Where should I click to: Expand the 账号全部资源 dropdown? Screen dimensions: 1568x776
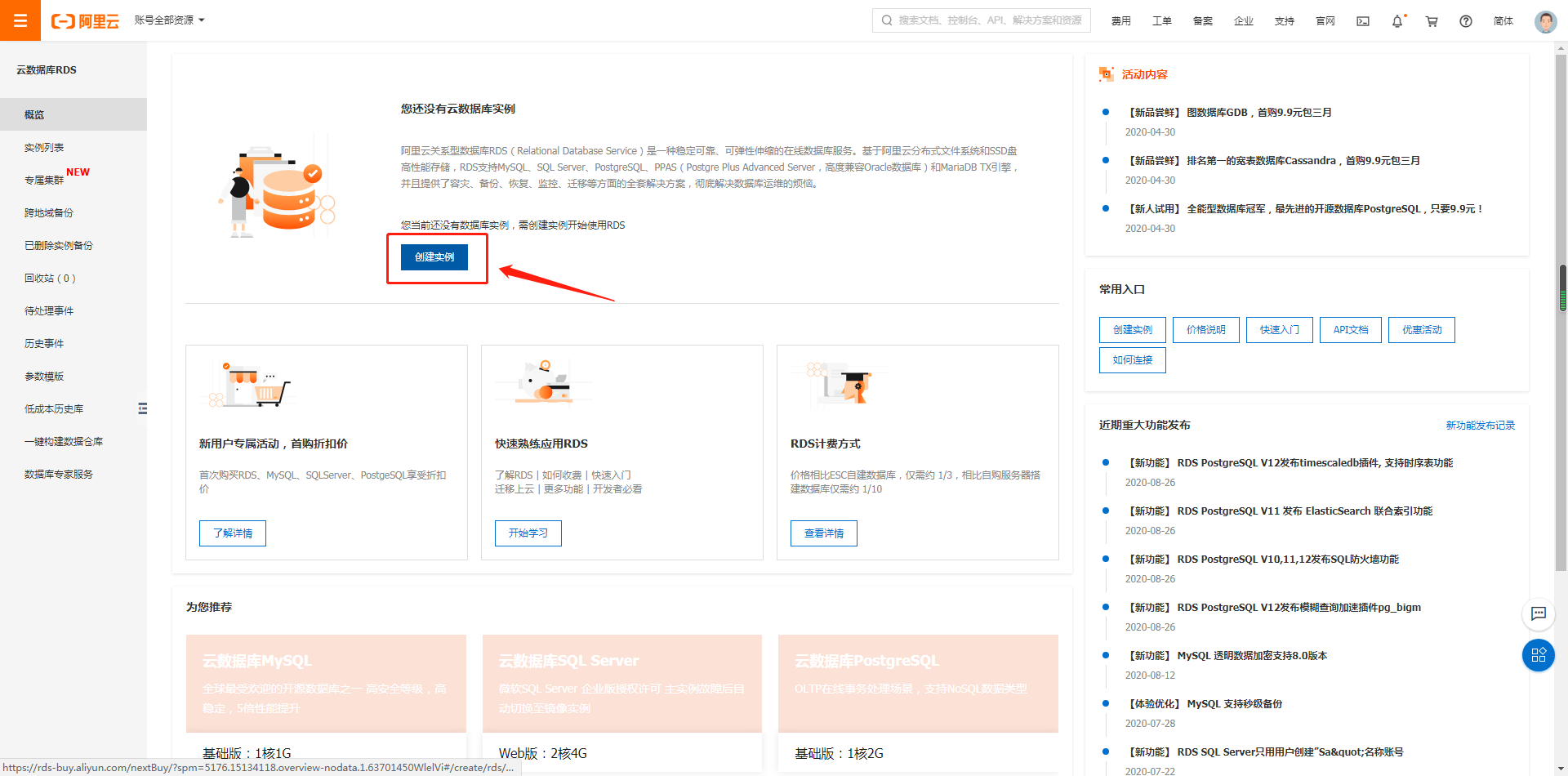(x=169, y=20)
